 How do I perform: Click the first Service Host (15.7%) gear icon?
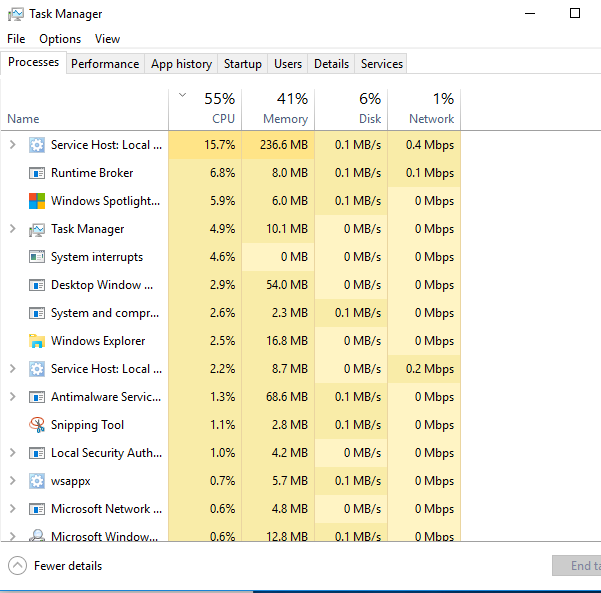point(37,145)
